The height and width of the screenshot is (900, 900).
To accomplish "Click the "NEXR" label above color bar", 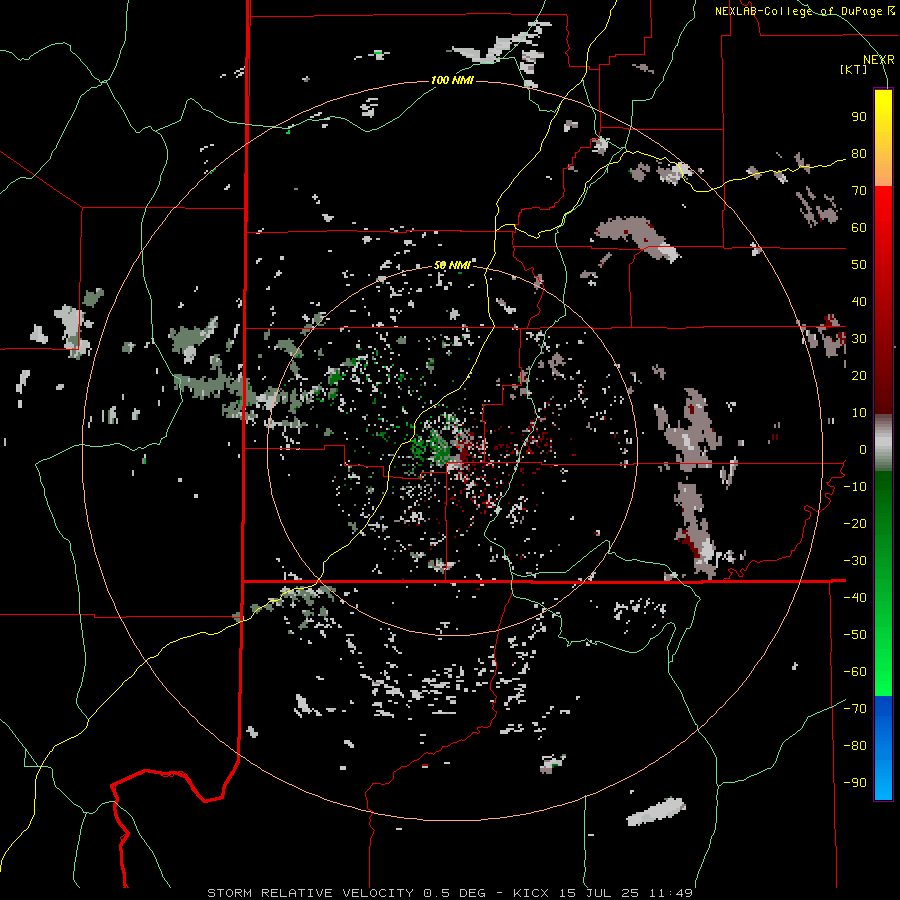I will click(879, 60).
